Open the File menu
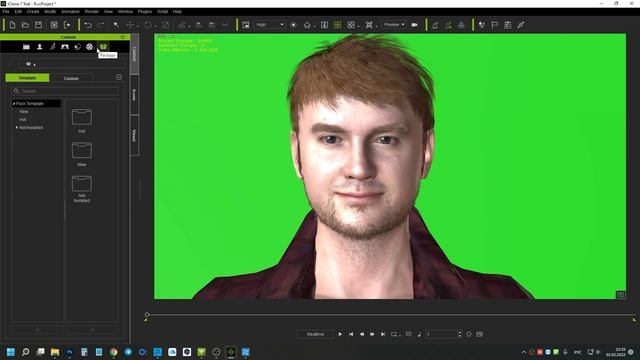This screenshot has width=640, height=360. [6, 11]
